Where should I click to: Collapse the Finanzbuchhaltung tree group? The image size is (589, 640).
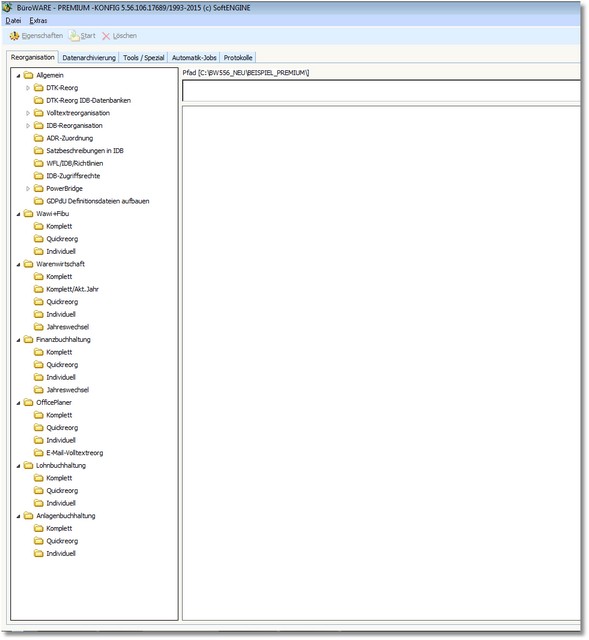point(18,340)
